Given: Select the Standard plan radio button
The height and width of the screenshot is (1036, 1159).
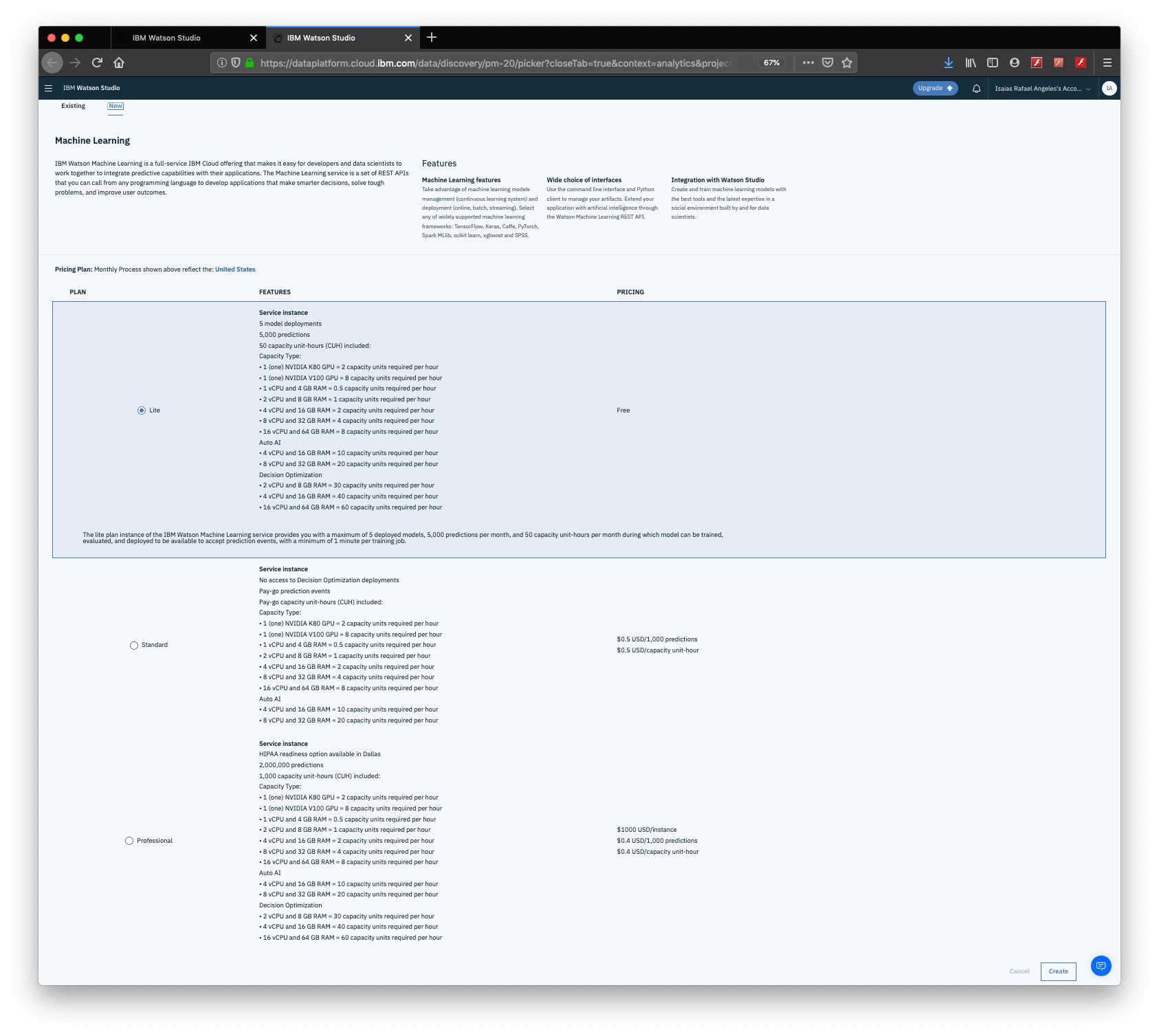Looking at the screenshot, I should tap(134, 646).
